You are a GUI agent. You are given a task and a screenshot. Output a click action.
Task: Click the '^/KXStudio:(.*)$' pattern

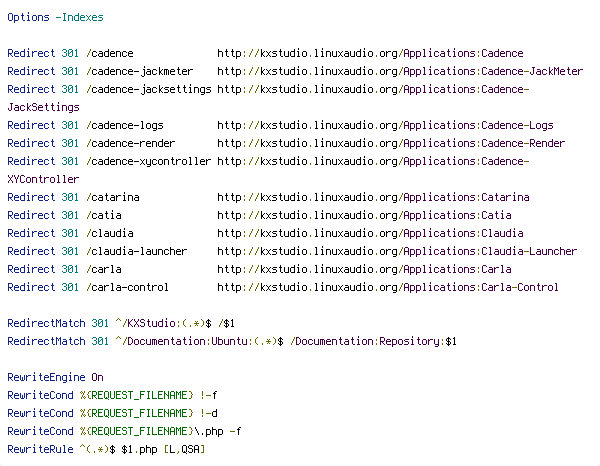163,324
